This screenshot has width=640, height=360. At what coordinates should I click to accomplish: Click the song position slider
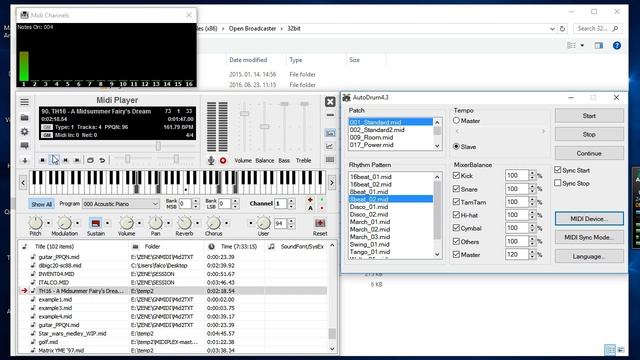[158, 146]
